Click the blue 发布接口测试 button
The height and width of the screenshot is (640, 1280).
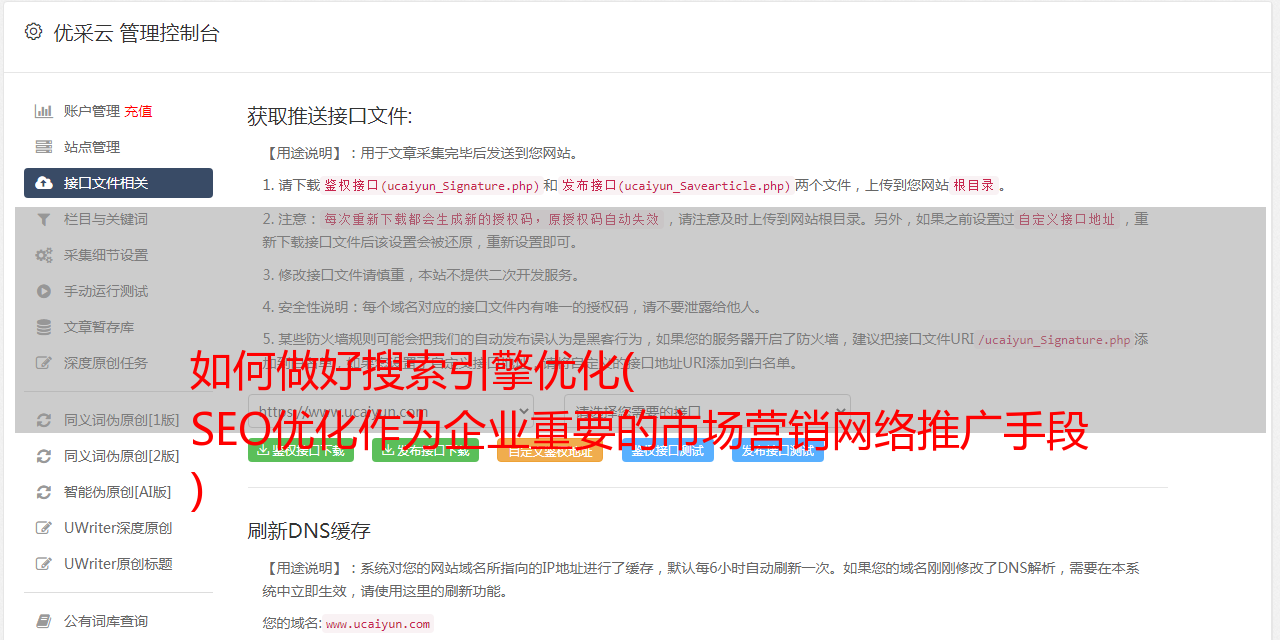point(778,450)
